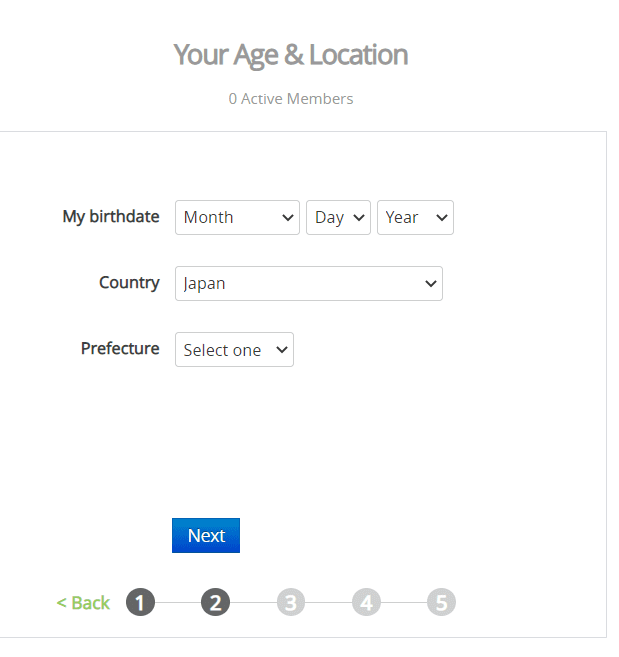Jump to step 1 circle
The image size is (619, 657).
coord(140,603)
